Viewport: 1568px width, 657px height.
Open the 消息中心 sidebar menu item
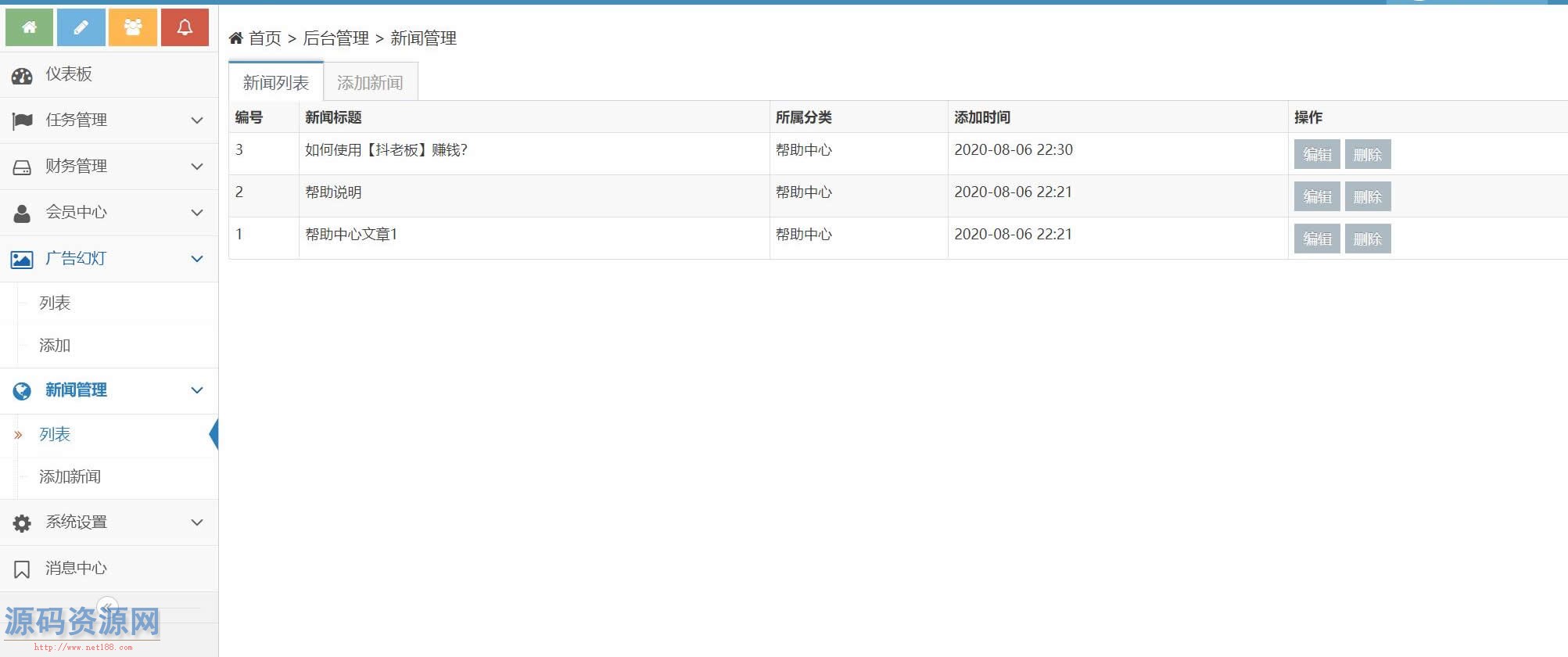click(109, 569)
